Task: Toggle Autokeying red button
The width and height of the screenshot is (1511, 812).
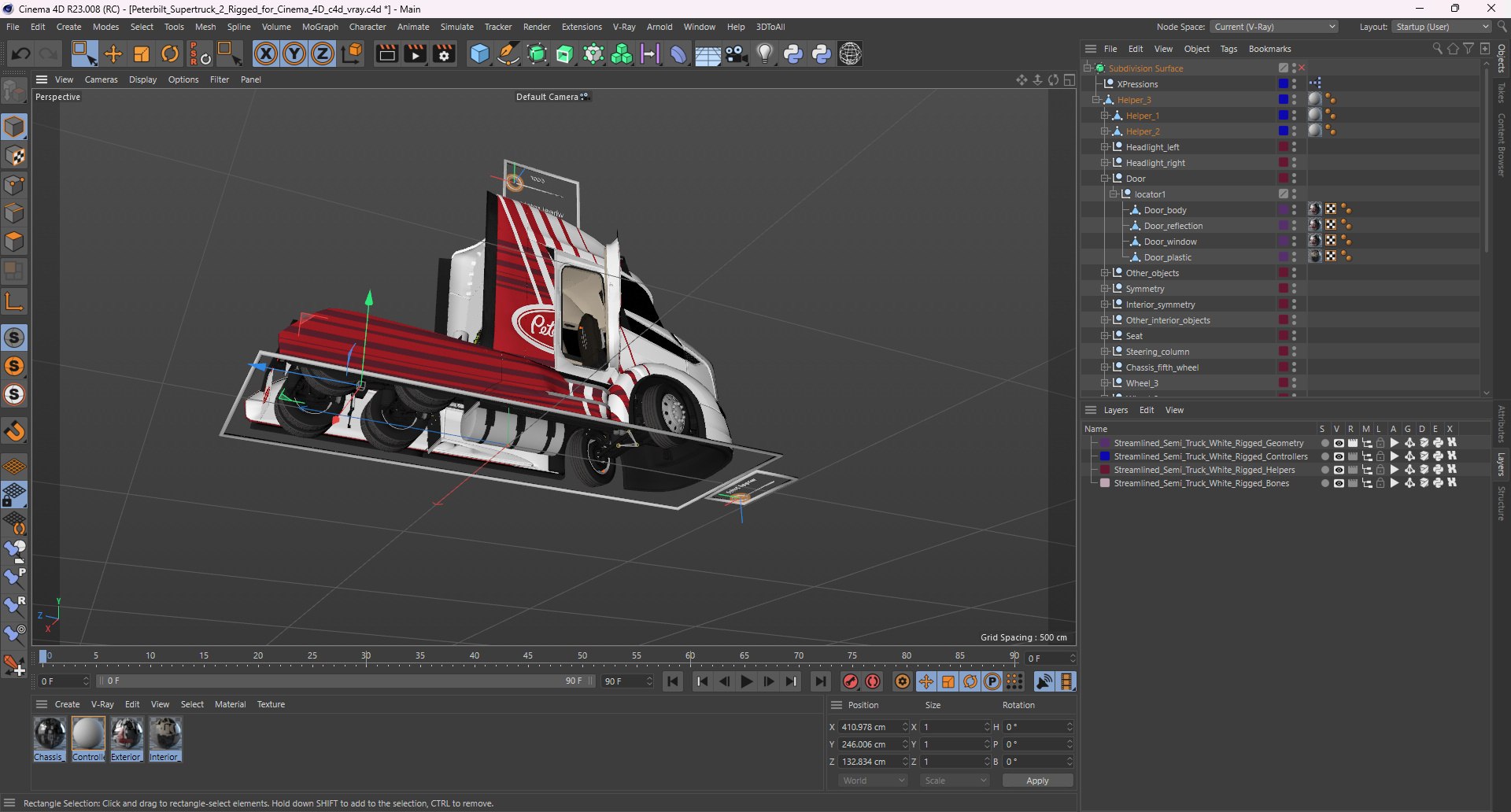Action: pyautogui.click(x=873, y=681)
